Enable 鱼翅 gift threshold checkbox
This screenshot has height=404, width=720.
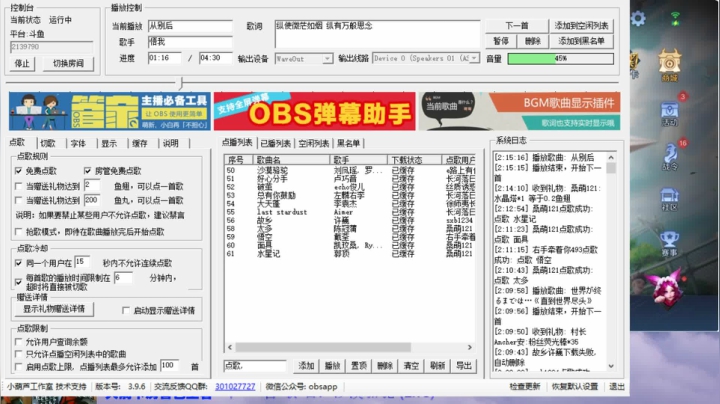[18, 186]
